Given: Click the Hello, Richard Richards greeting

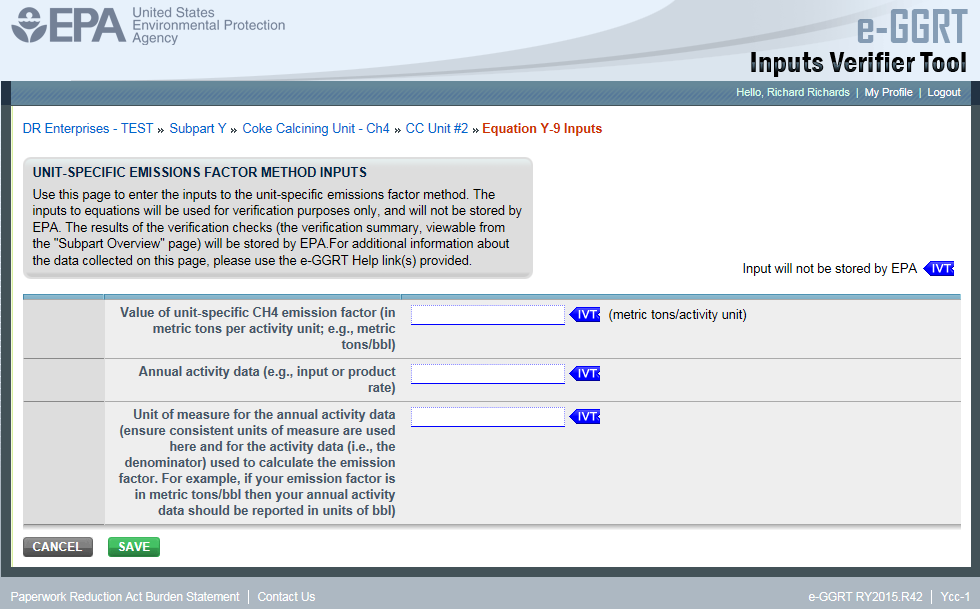Looking at the screenshot, I should pyautogui.click(x=792, y=93).
